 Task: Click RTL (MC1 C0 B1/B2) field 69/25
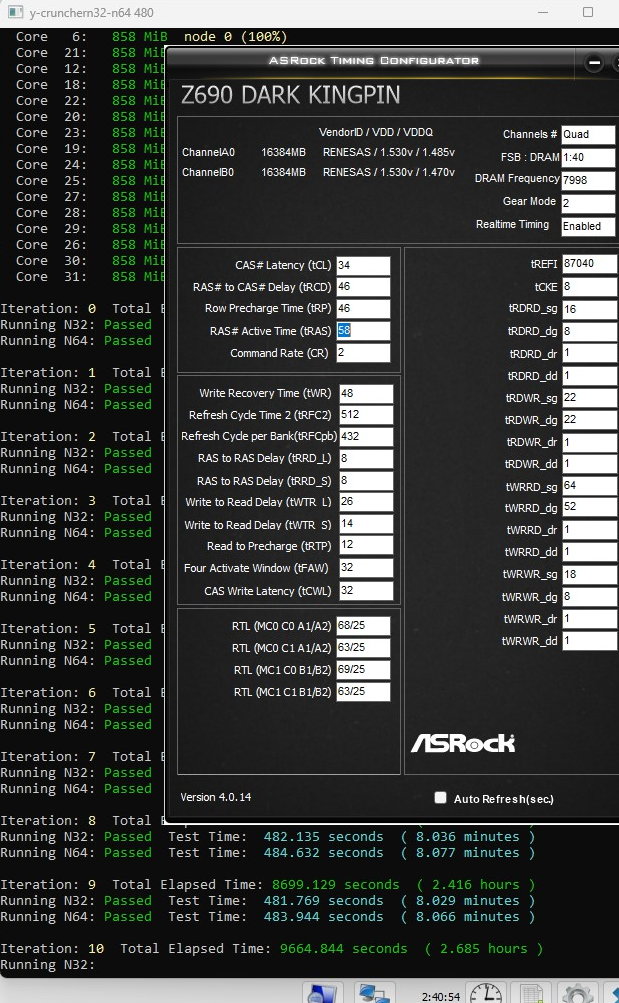(x=363, y=670)
